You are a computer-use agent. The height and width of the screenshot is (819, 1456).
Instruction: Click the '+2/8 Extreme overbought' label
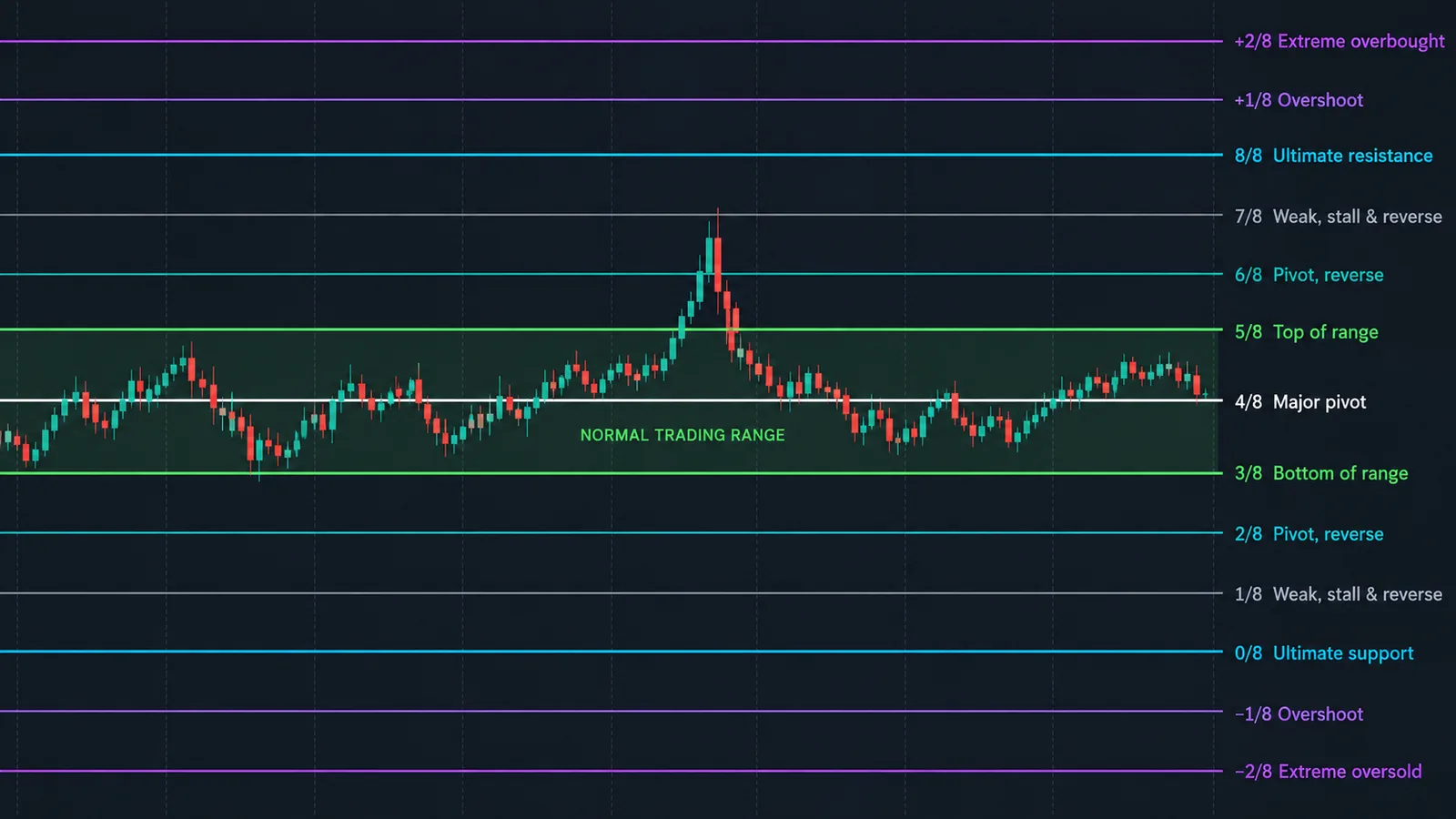point(1339,42)
